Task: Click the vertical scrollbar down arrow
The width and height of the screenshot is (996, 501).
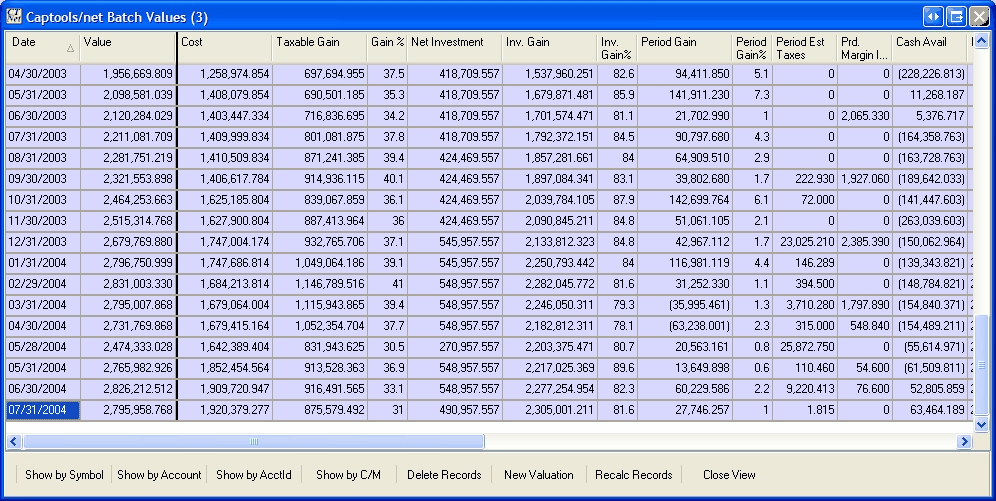Action: coord(982,424)
